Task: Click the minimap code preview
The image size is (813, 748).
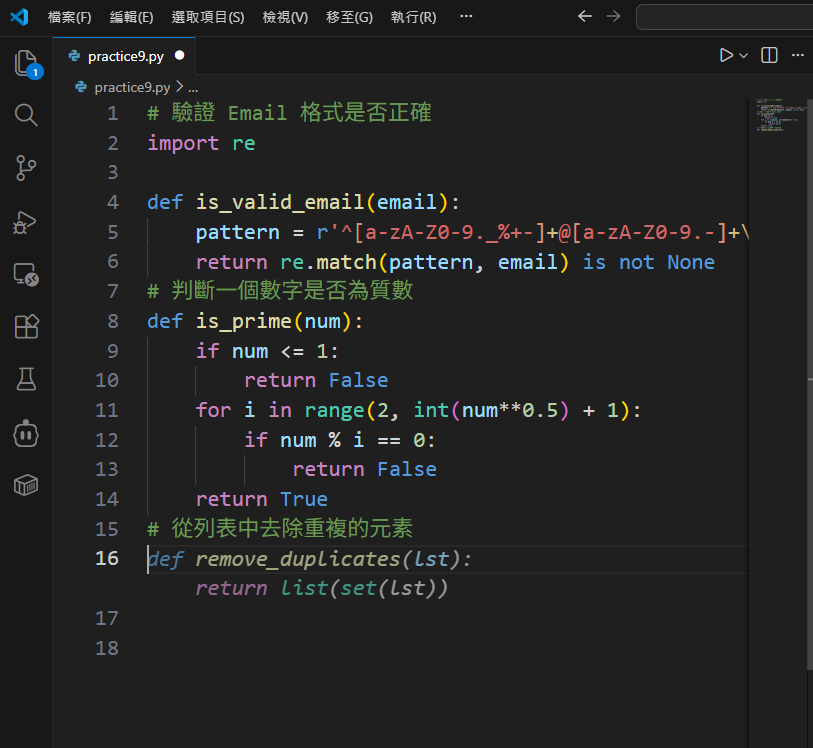Action: [771, 116]
